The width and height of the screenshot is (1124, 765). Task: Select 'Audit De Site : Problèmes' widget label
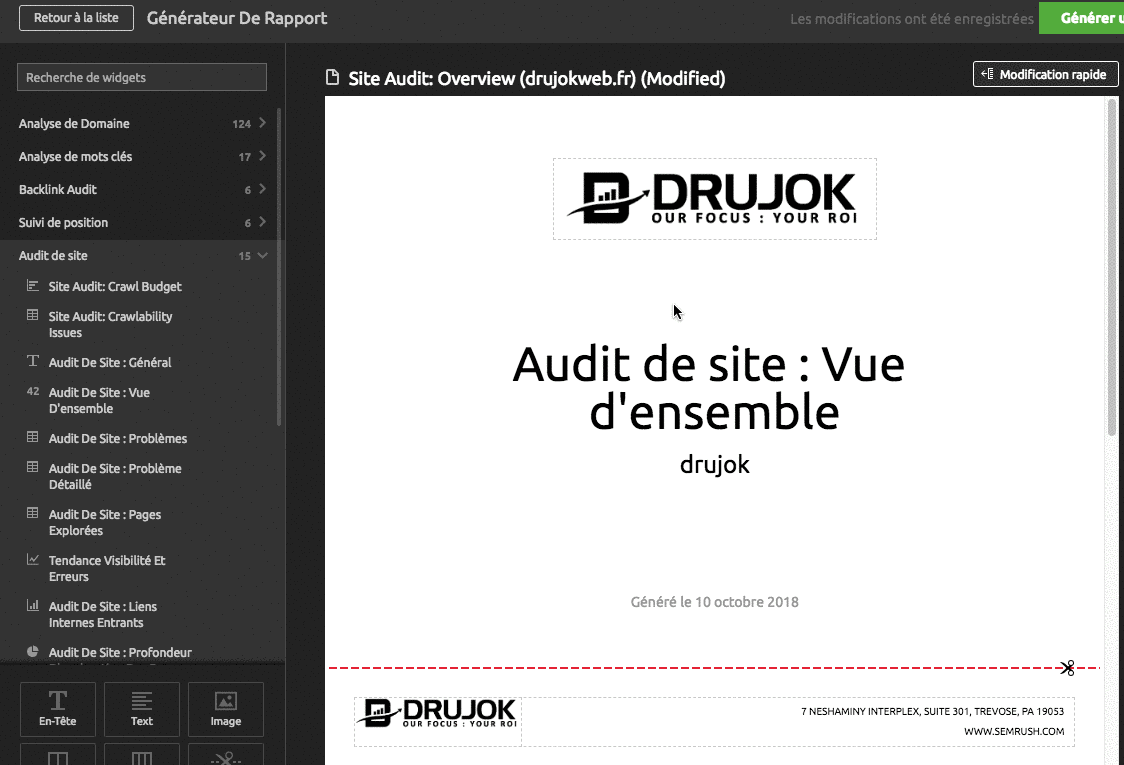[x=118, y=438]
